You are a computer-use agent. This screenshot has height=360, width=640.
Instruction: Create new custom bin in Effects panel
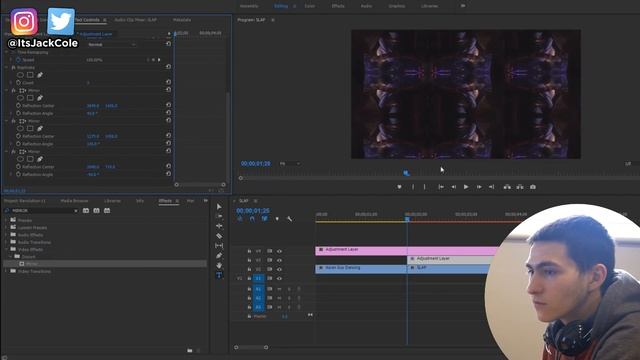click(x=190, y=350)
